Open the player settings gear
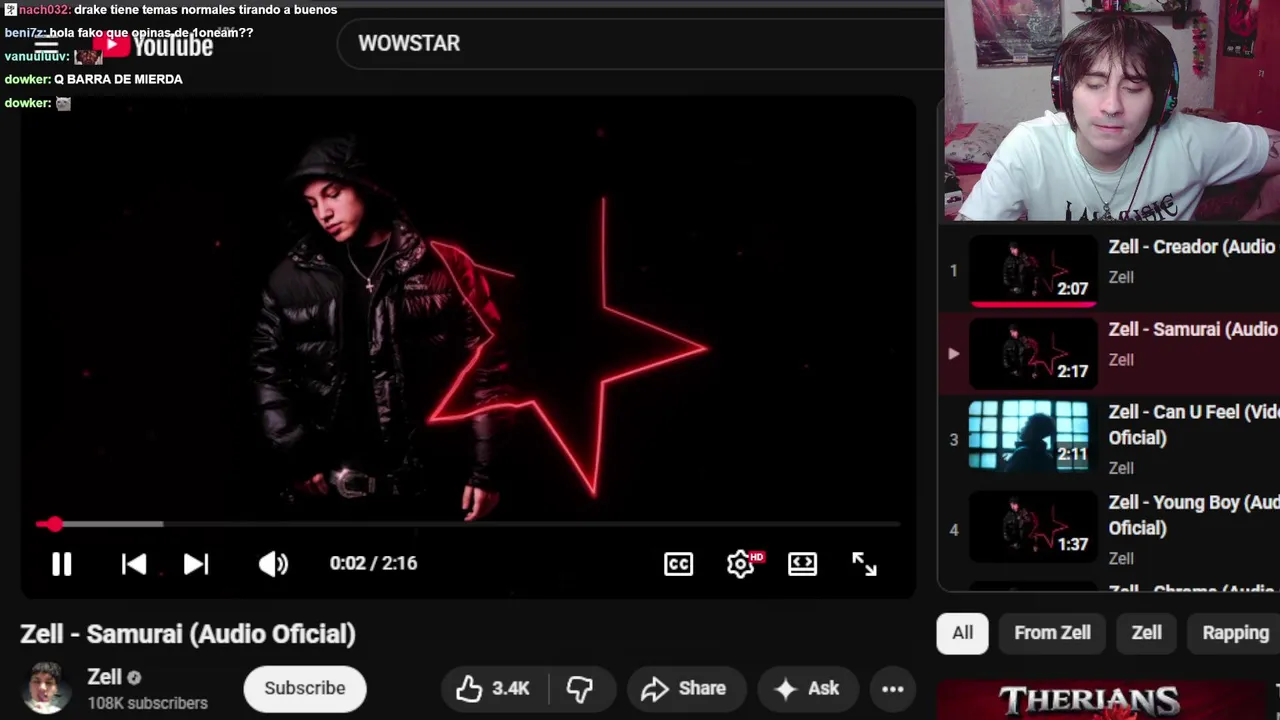Screen dimensions: 1280x720 pyautogui.click(x=741, y=564)
